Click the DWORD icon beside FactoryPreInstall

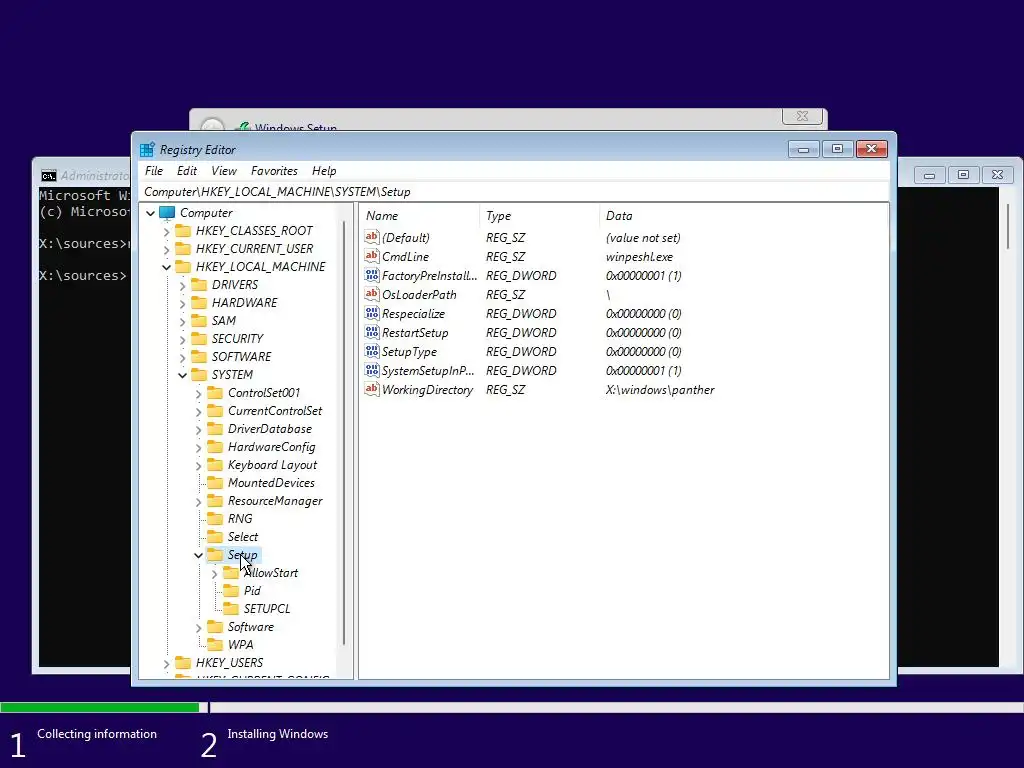[372, 275]
